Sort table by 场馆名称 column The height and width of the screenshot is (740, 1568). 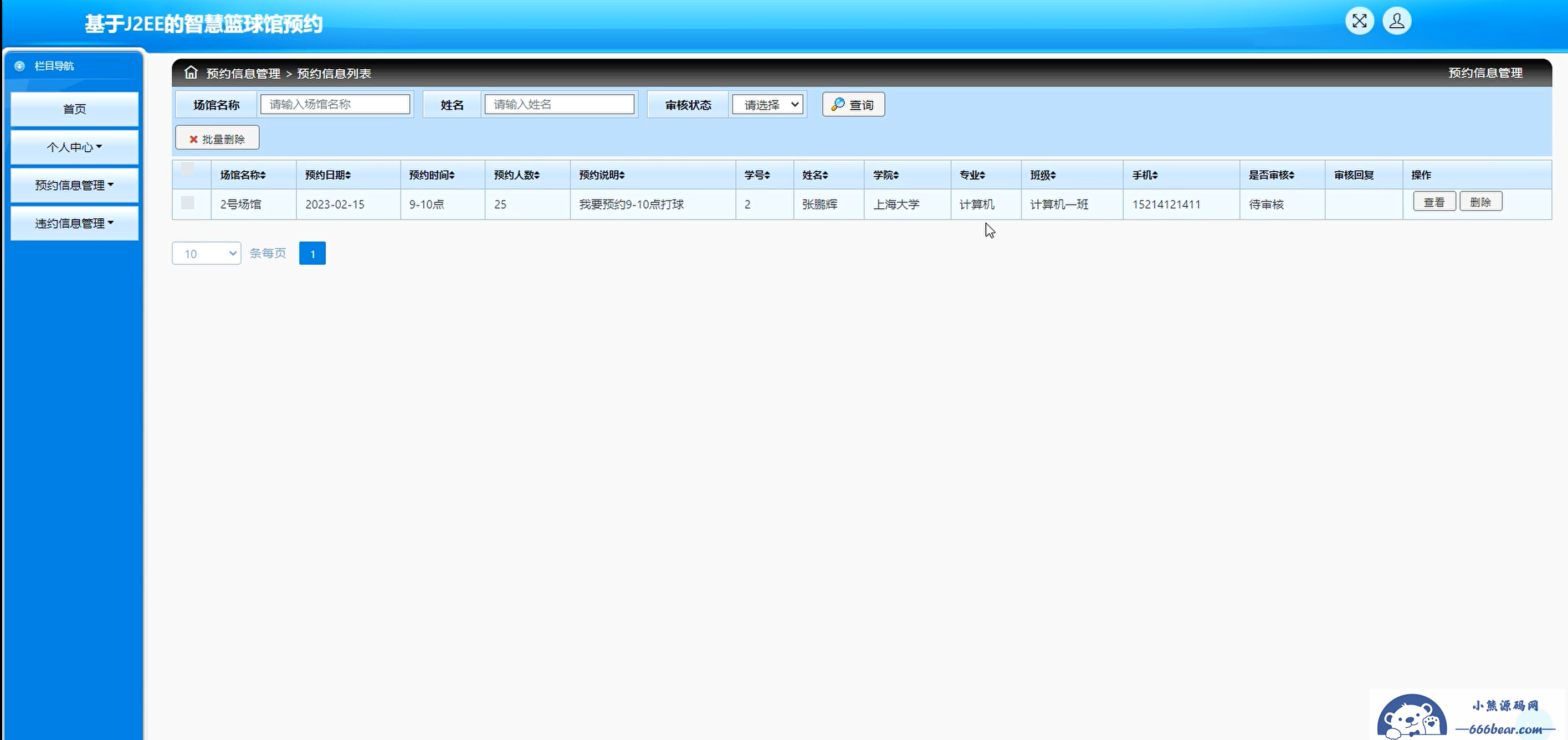point(243,174)
